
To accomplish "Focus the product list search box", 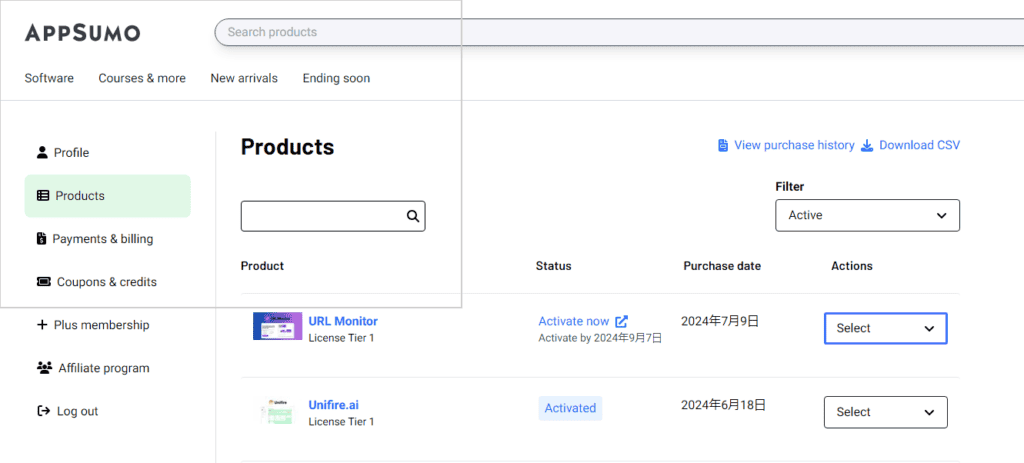I will (x=333, y=216).
